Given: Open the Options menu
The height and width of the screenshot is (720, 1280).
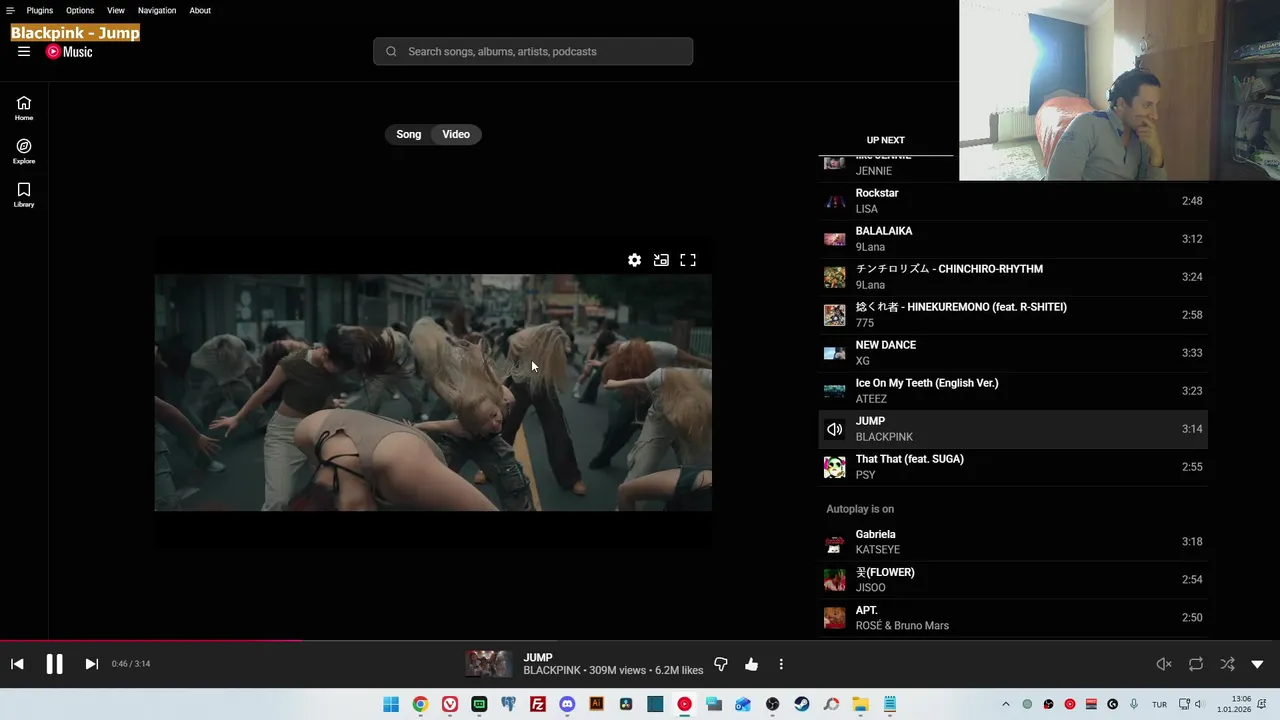Looking at the screenshot, I should [80, 10].
